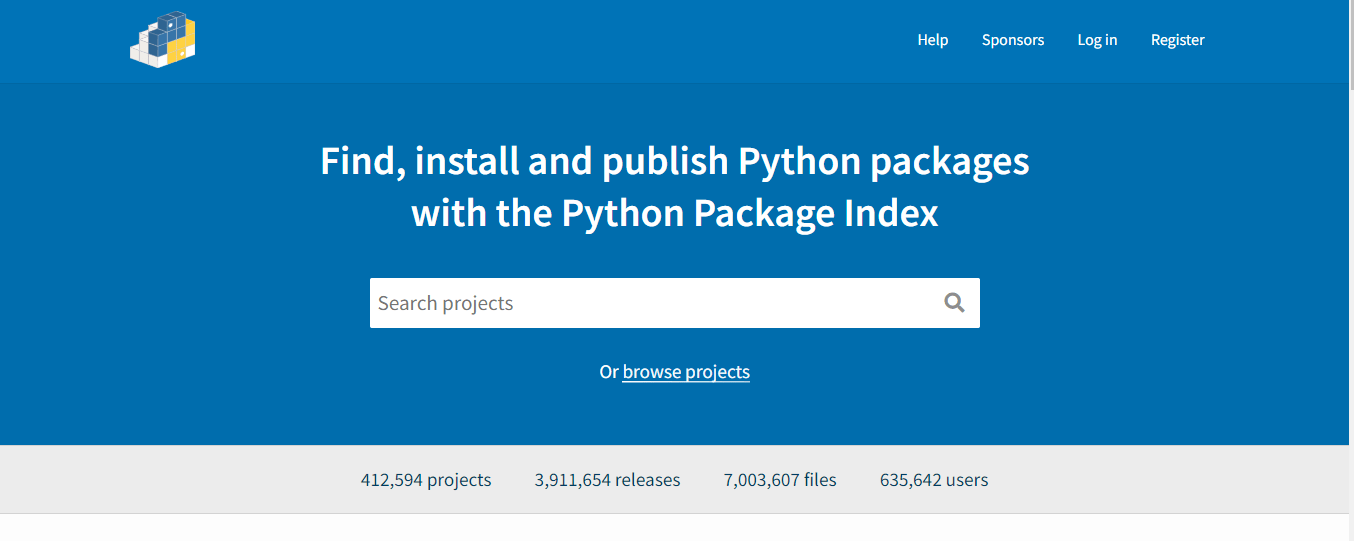1354x541 pixels.
Task: Click "with the" in the headline's second line
Action: 481,214
